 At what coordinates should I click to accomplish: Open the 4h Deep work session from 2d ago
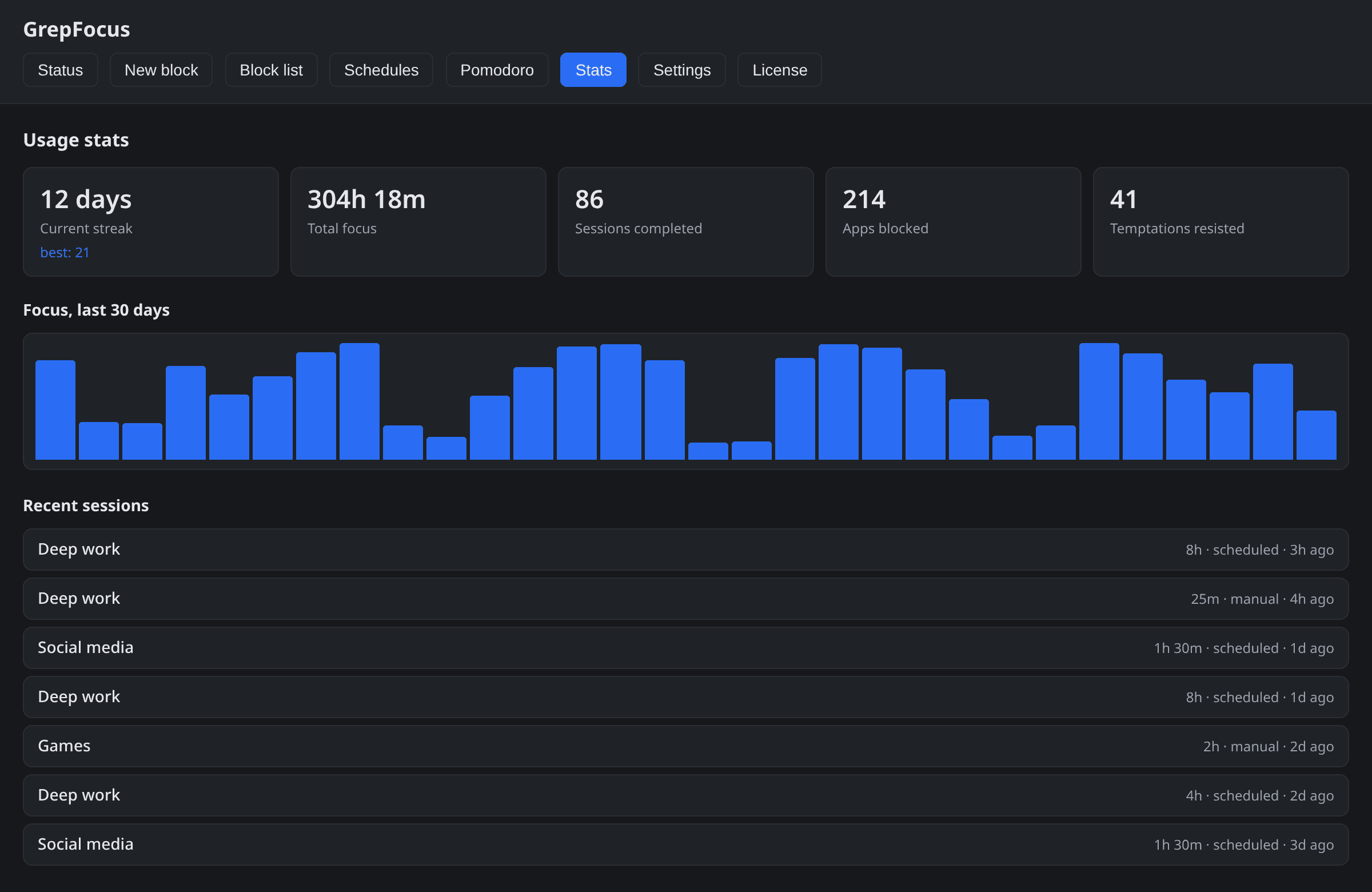click(x=686, y=795)
